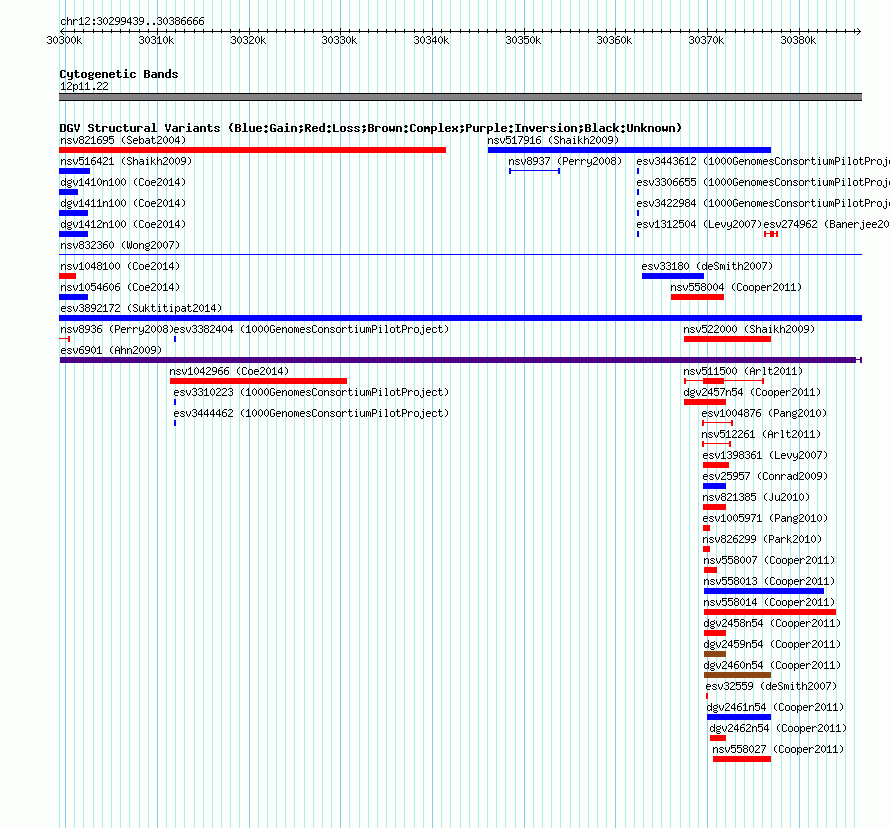Click dgv2460n54 (Cooper2011) label
This screenshot has width=890, height=828.
772,665
